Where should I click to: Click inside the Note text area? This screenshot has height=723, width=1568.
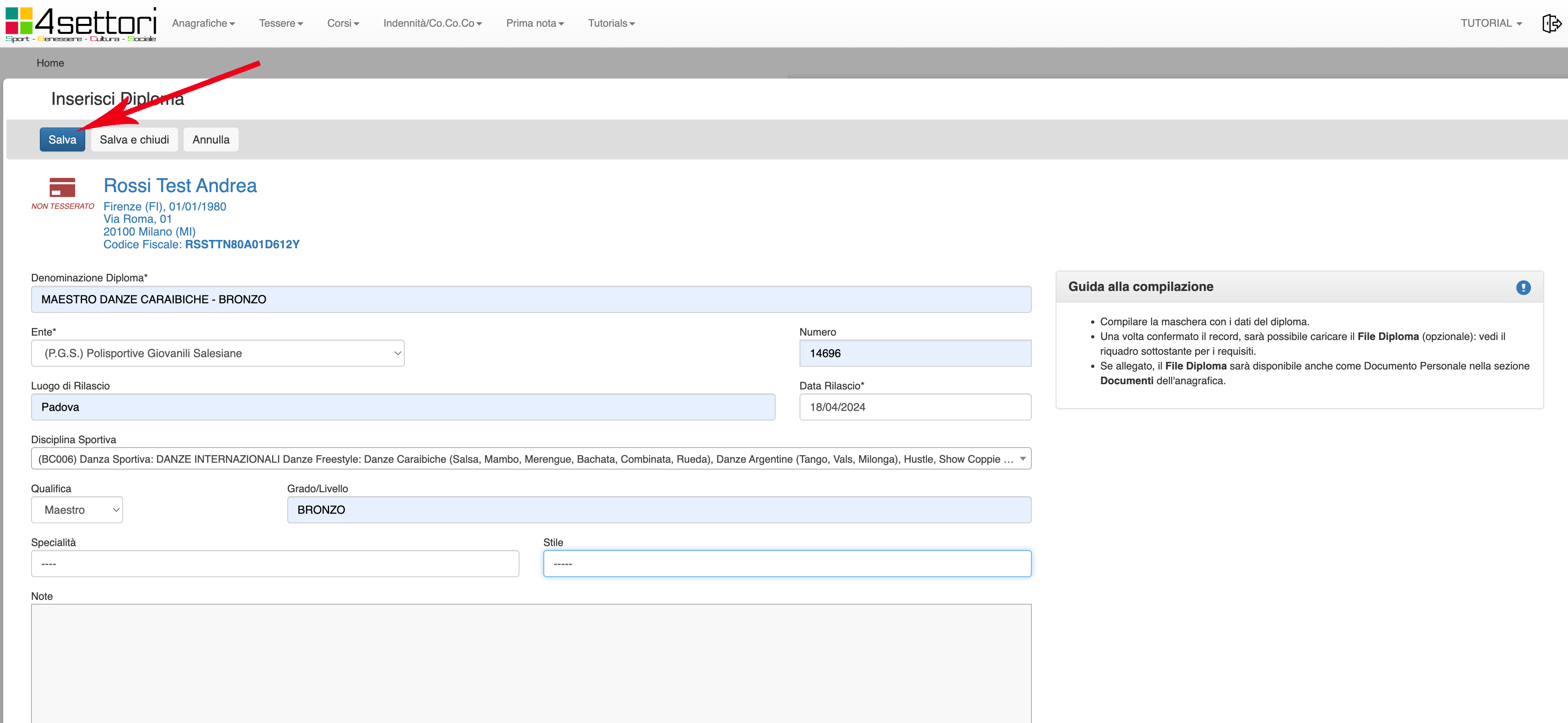click(531, 663)
